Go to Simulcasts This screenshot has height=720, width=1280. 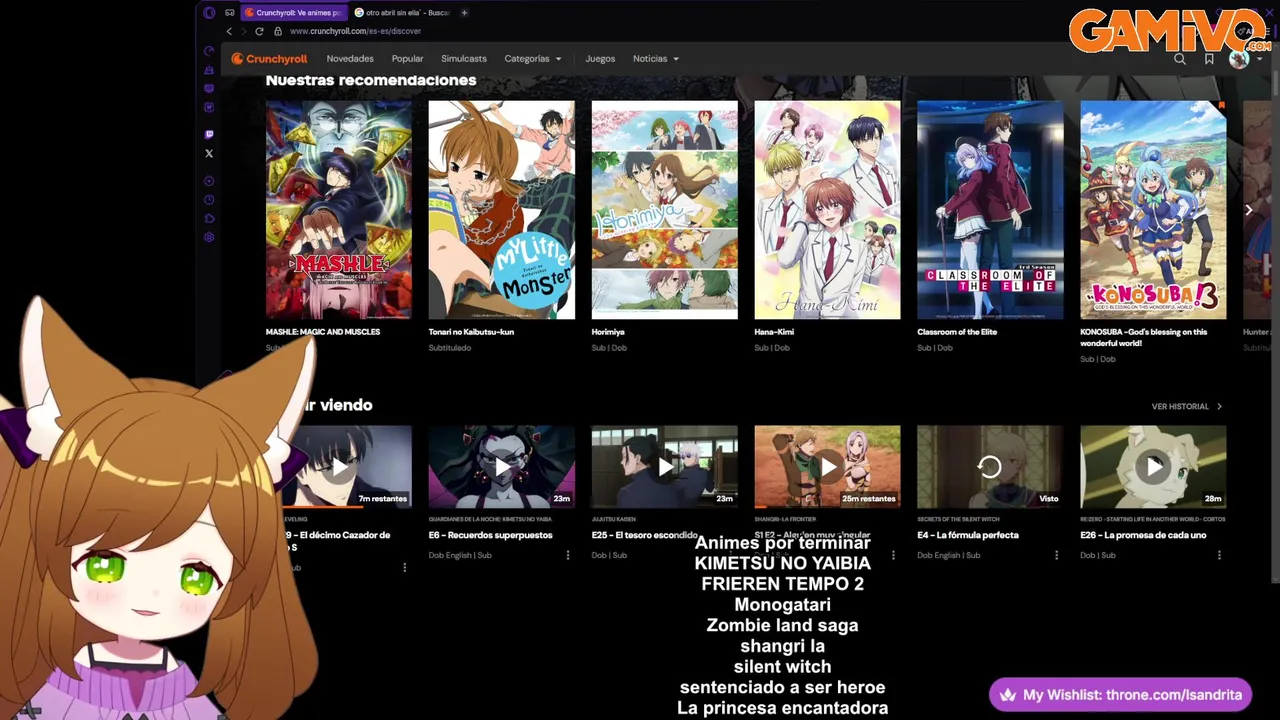point(464,59)
